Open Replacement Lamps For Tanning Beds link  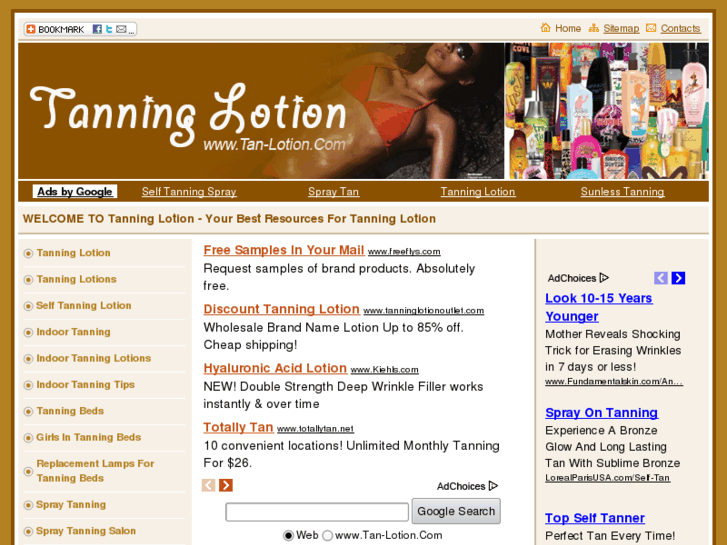pos(96,471)
